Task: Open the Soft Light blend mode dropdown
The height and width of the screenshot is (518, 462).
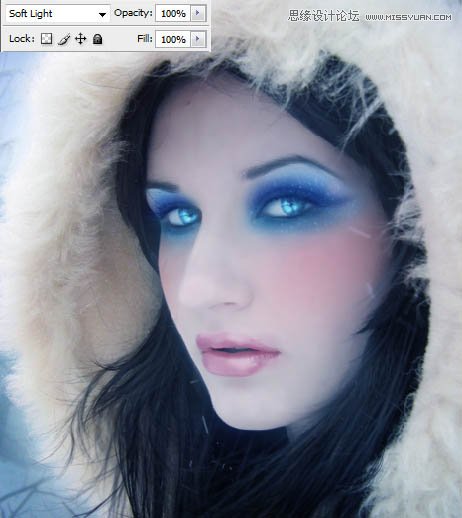Action: [57, 14]
